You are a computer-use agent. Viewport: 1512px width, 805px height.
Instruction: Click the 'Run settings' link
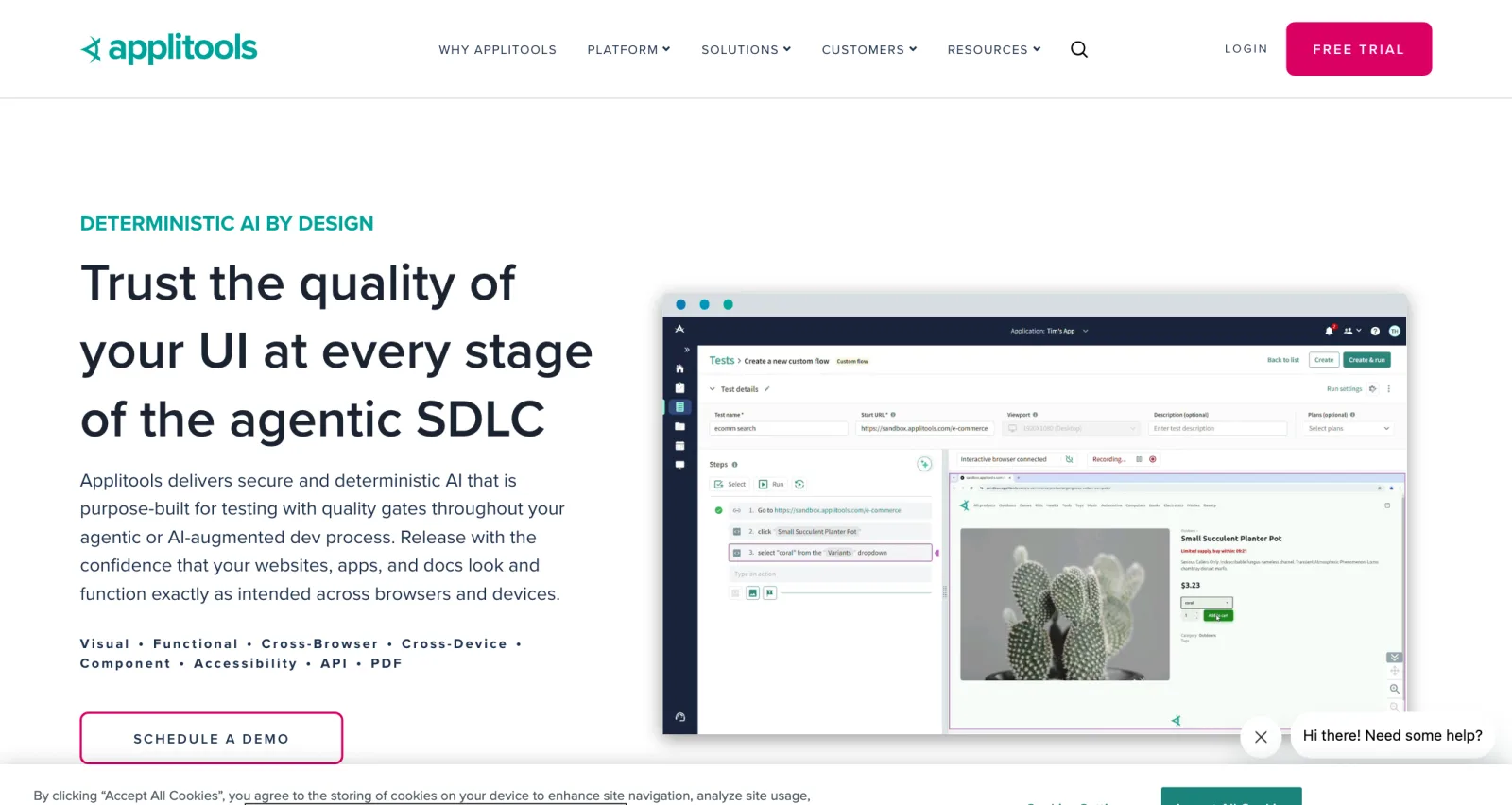[1344, 389]
